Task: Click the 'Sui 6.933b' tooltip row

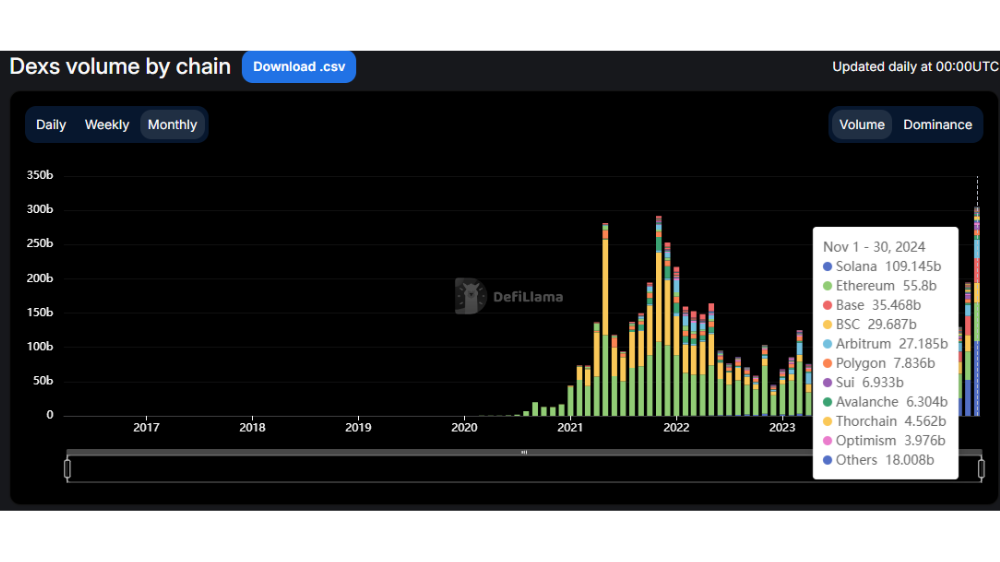Action: (863, 383)
